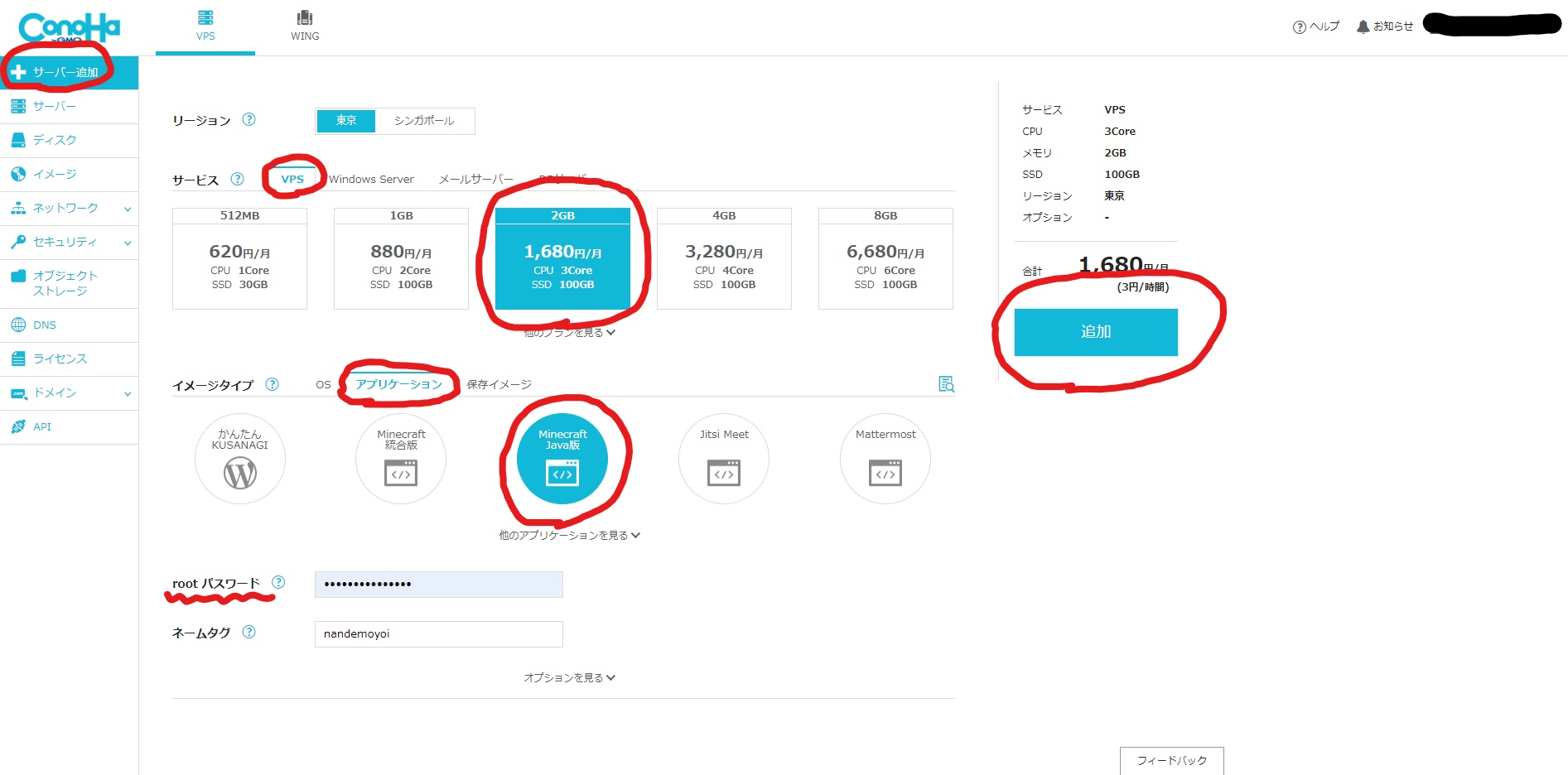Click the ドメイン icon in sidebar

(18, 392)
